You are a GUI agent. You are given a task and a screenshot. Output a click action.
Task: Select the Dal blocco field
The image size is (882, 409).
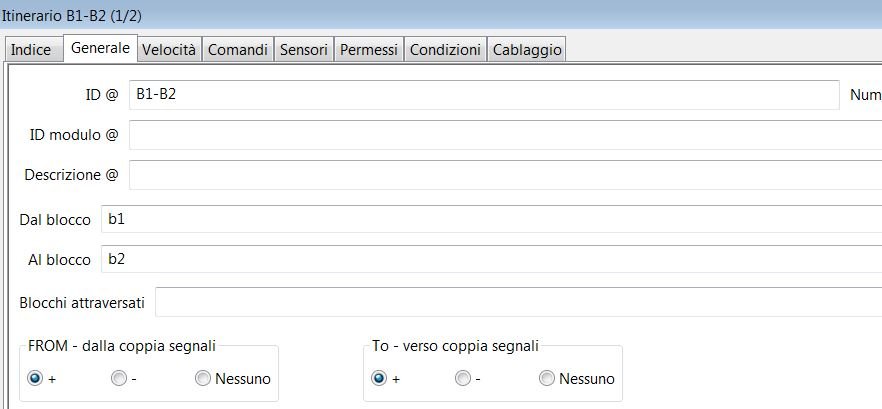[x=491, y=220]
